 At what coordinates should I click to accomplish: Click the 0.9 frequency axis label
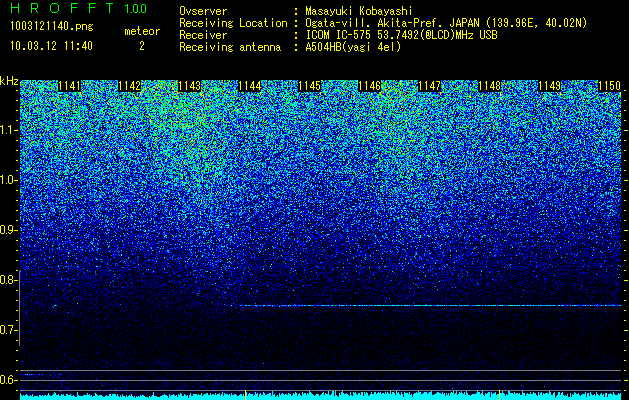tap(8, 230)
